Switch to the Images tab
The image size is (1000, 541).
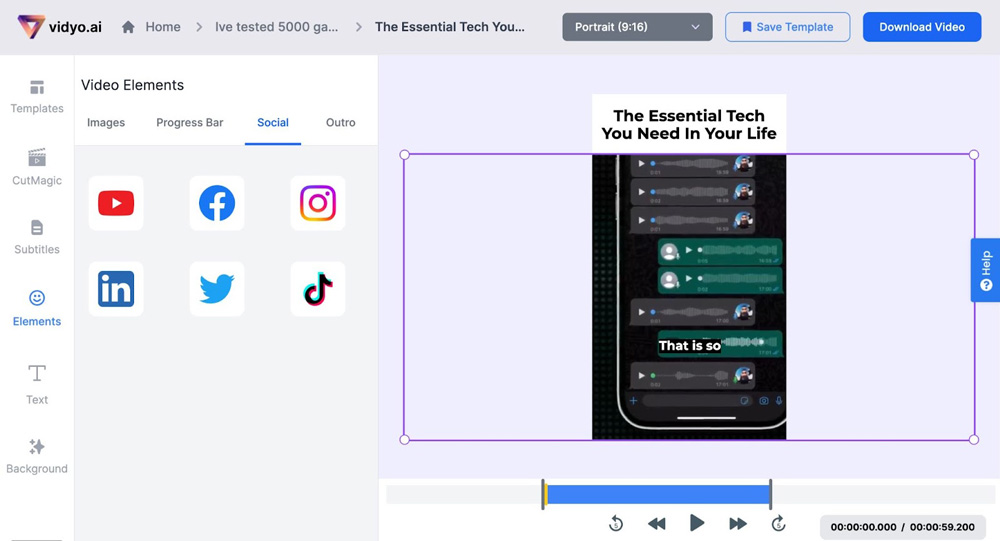click(106, 122)
